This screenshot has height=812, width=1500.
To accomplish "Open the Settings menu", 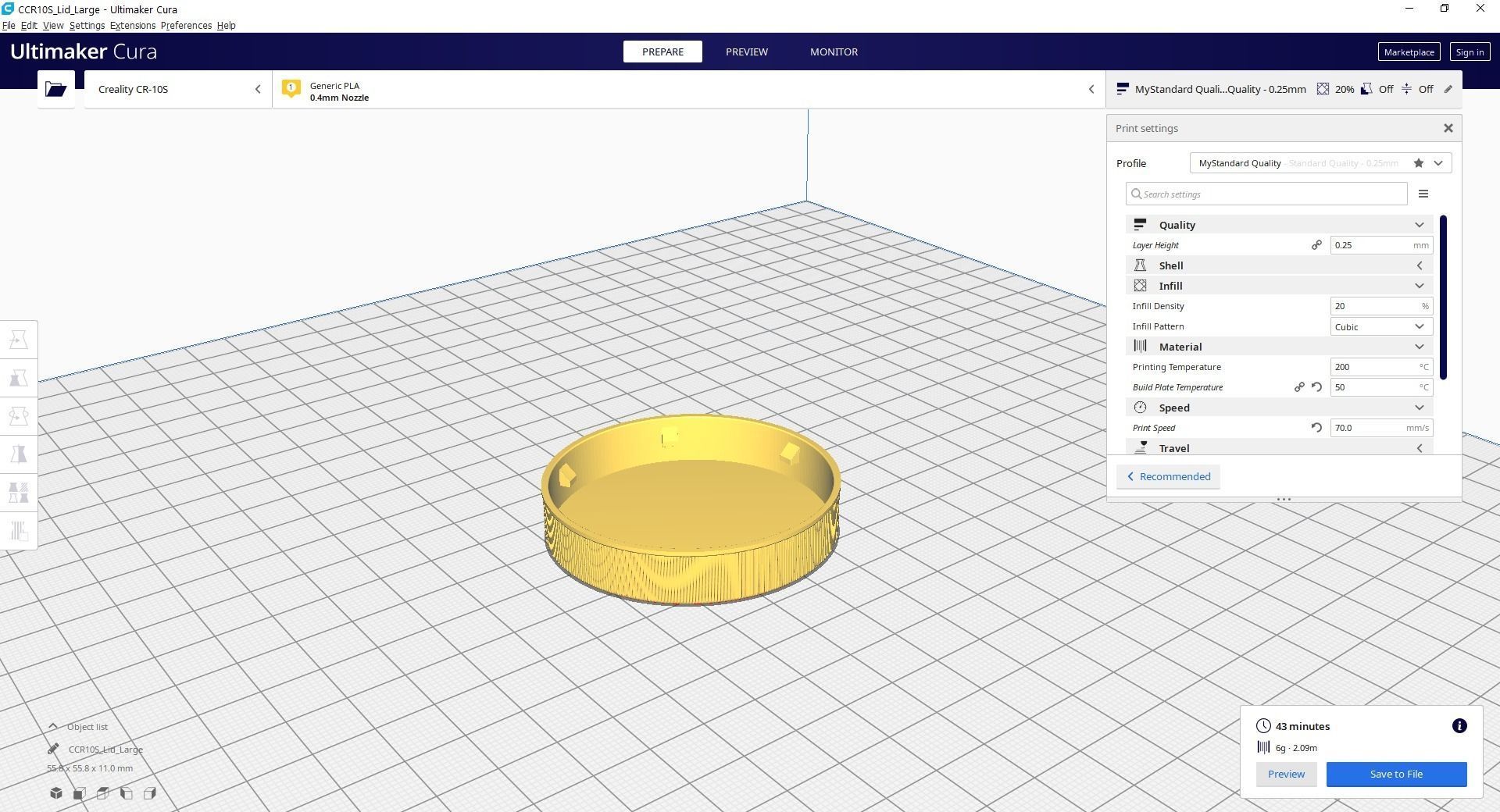I will pos(87,26).
